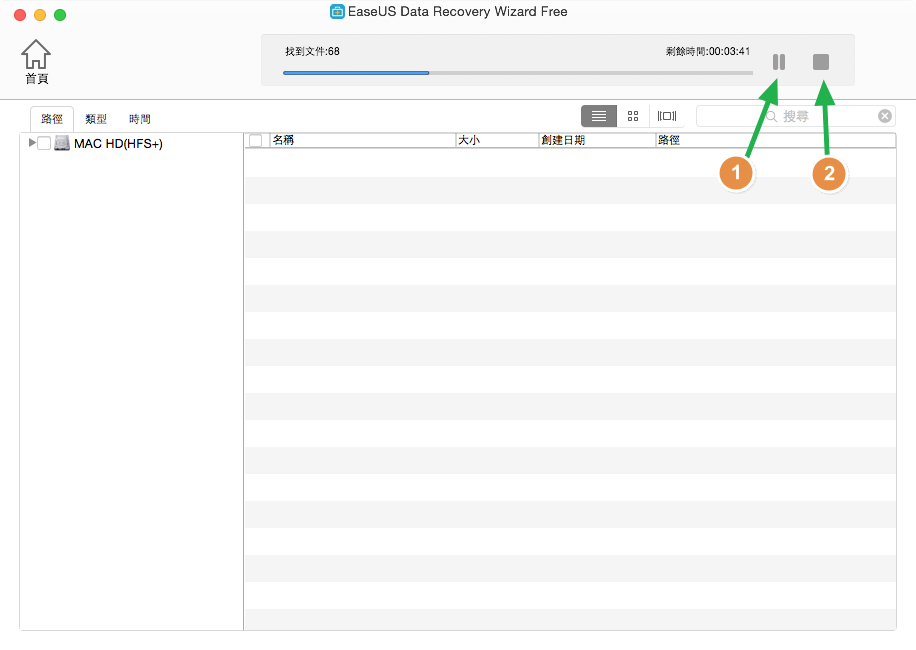Select the 路徑 tab

click(x=52, y=119)
